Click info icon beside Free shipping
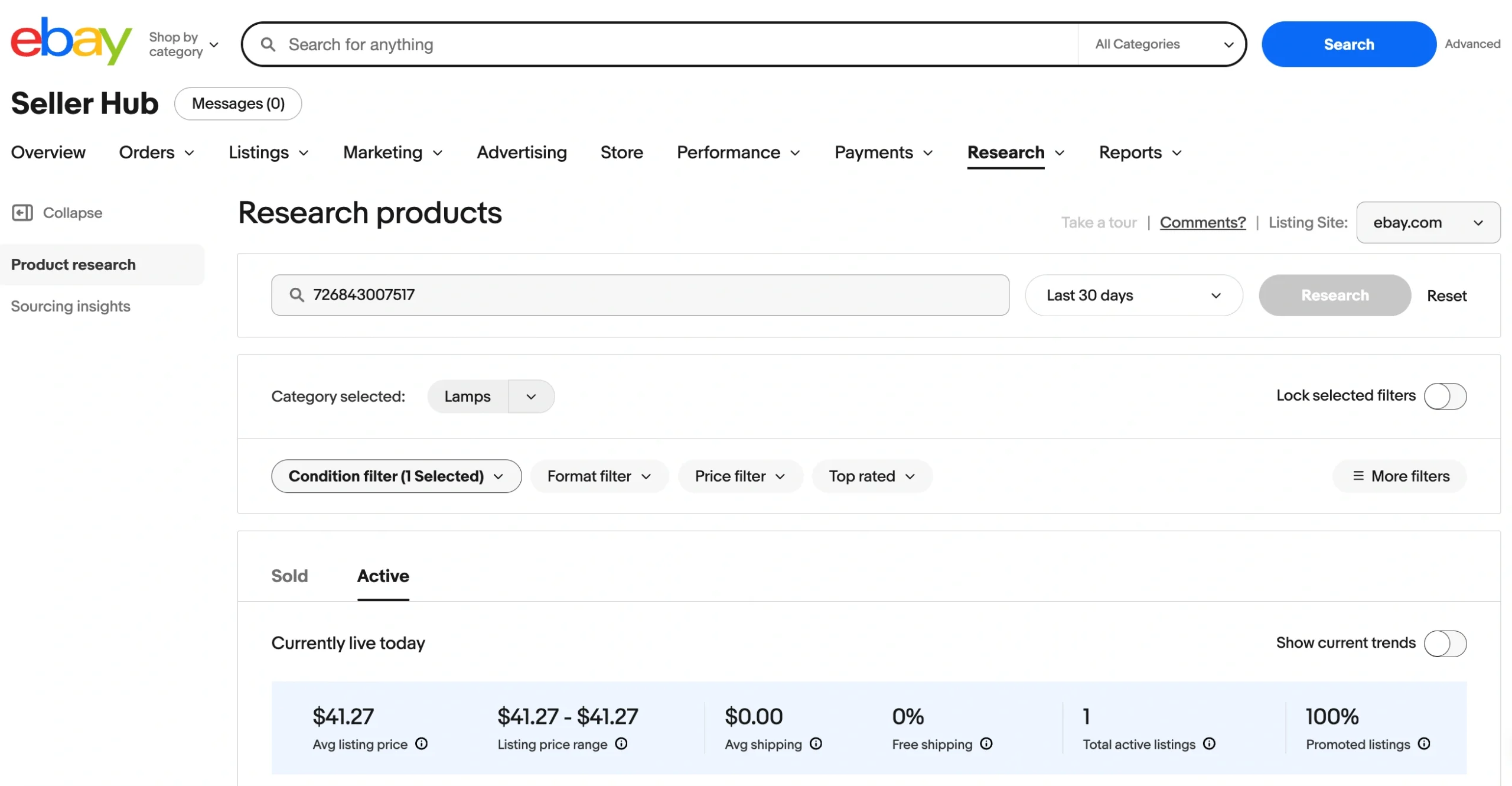 [986, 744]
